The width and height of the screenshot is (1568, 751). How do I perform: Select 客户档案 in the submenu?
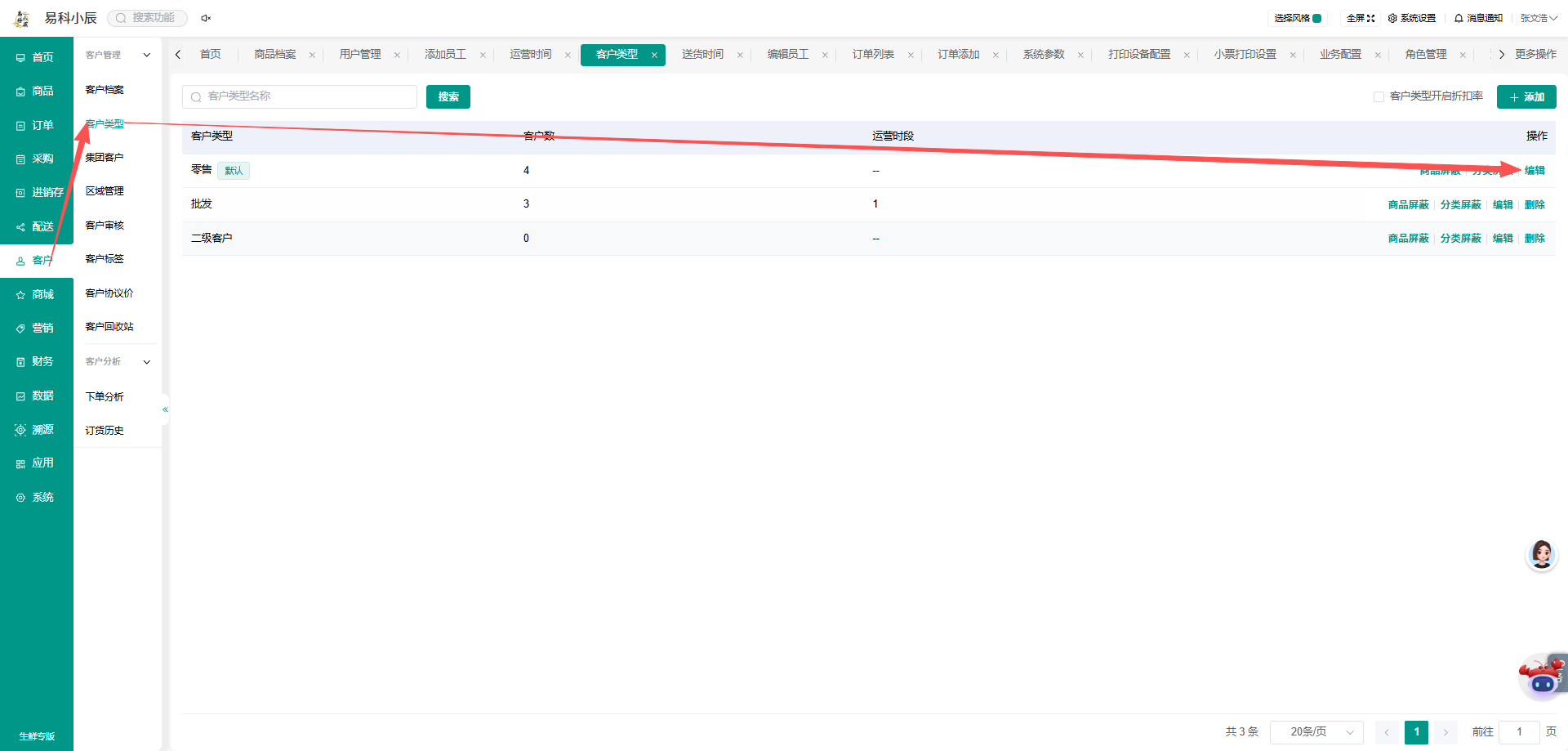[x=105, y=90]
